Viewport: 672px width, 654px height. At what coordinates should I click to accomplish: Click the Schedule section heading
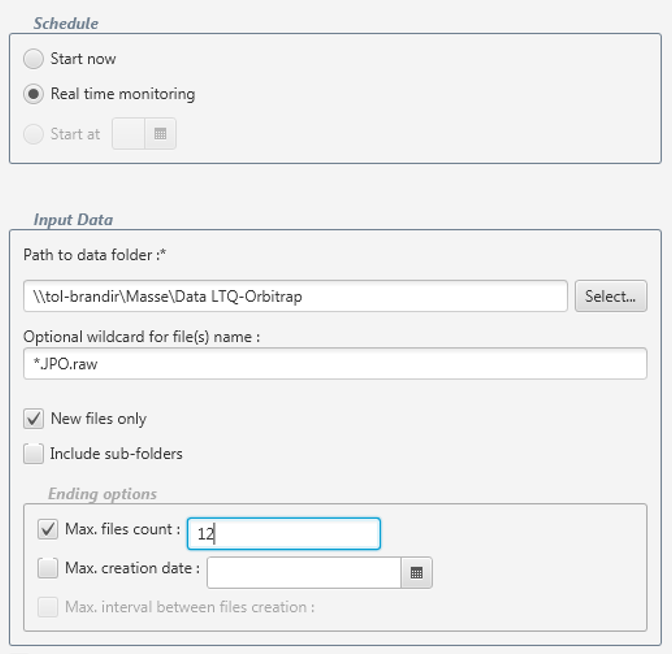pyautogui.click(x=66, y=23)
